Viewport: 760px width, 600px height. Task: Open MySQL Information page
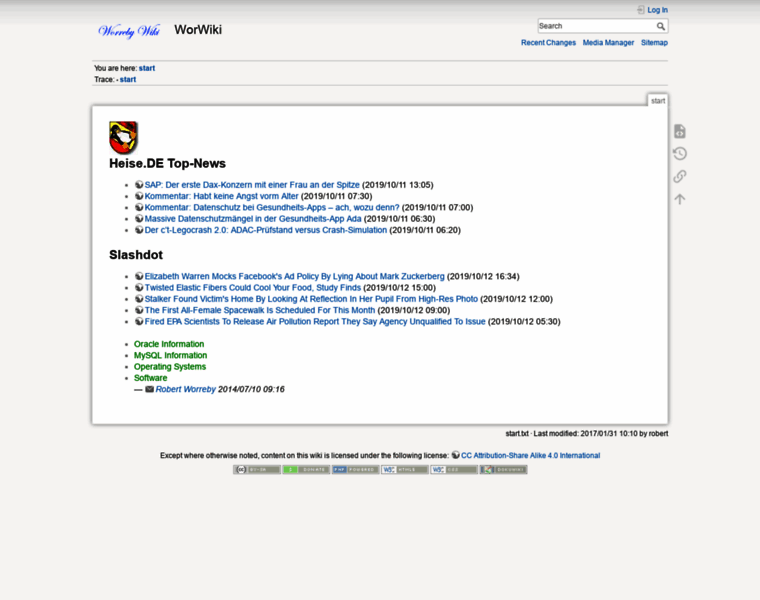(170, 355)
